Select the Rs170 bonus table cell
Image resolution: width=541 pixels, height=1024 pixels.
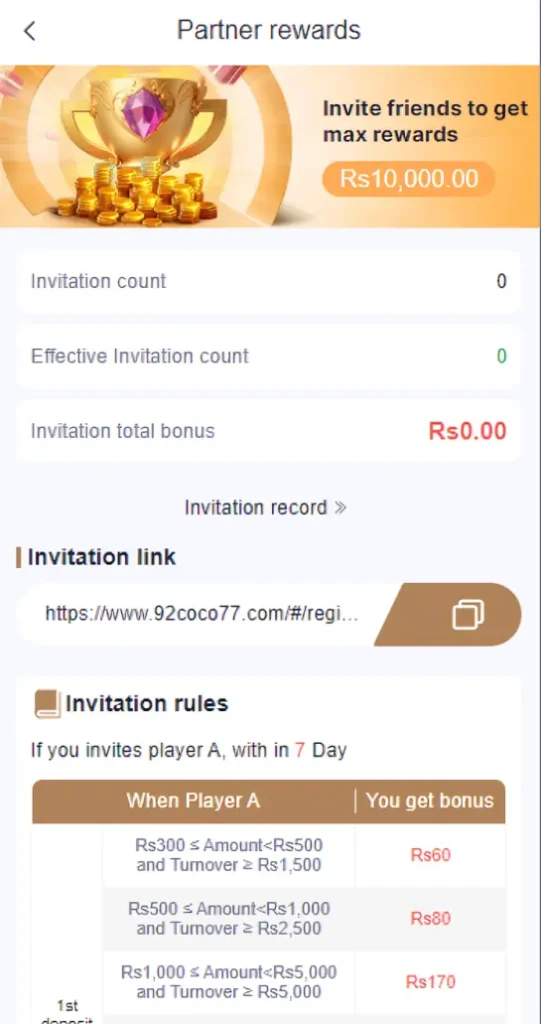(x=431, y=982)
